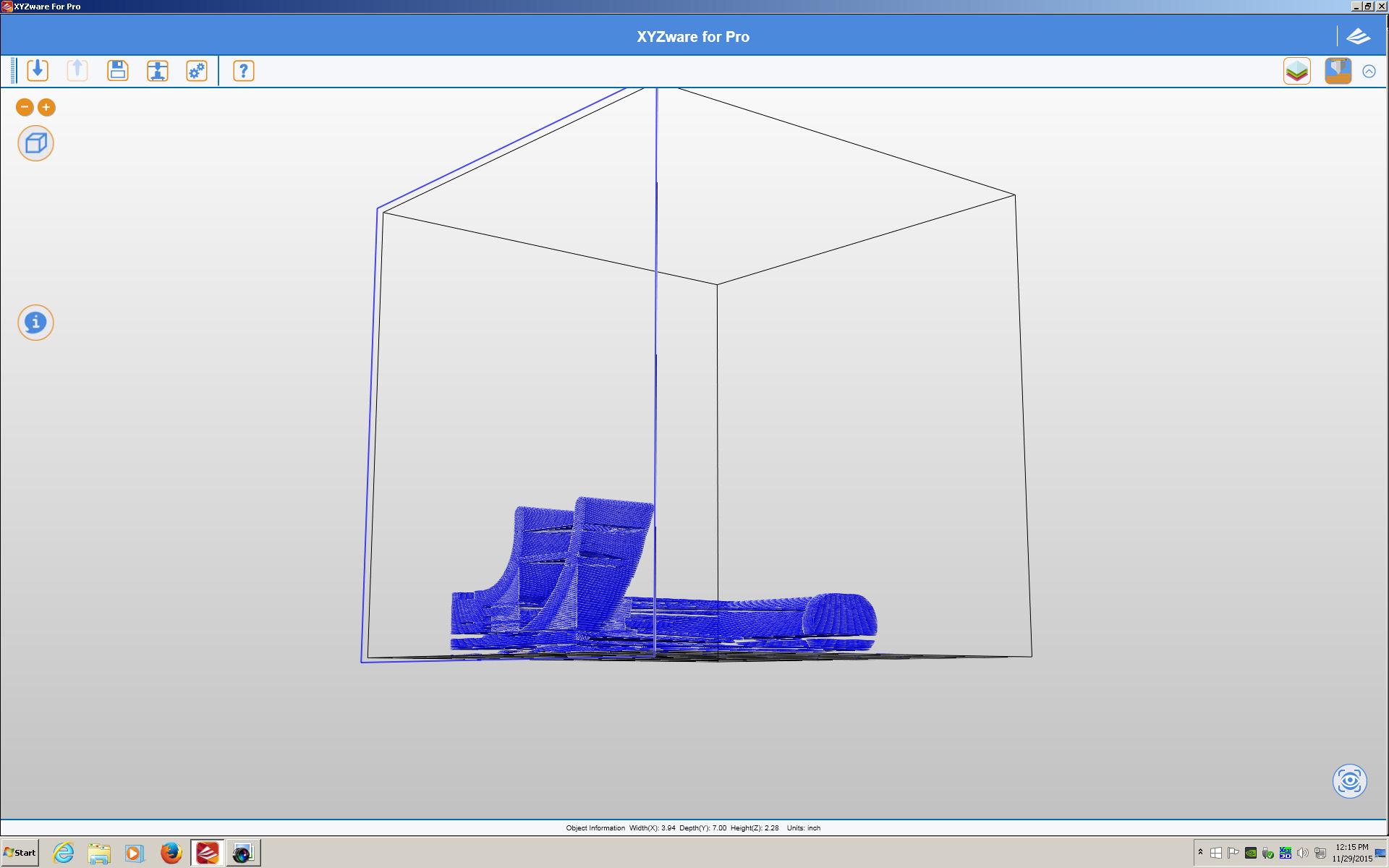Image resolution: width=1389 pixels, height=868 pixels.
Task: Click the toolbar drag handle grip
Action: (13, 71)
